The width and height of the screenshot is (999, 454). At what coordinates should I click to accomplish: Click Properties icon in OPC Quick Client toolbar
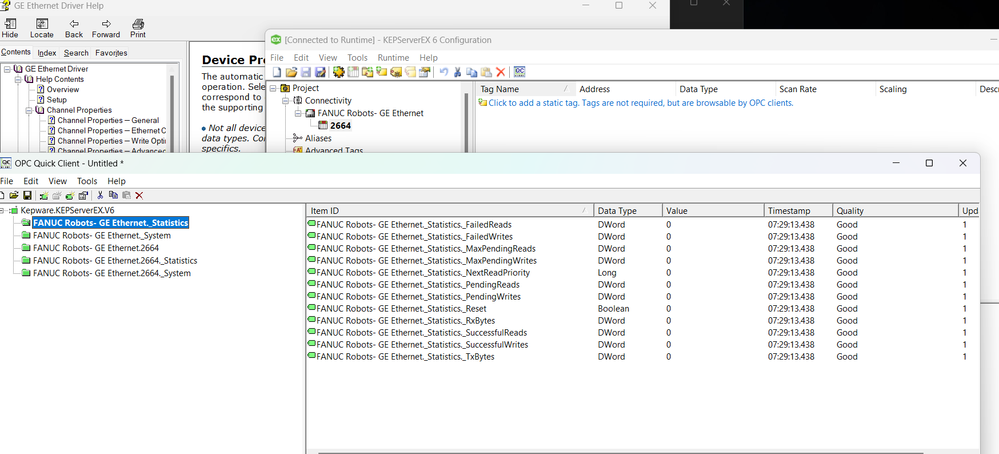(x=83, y=195)
